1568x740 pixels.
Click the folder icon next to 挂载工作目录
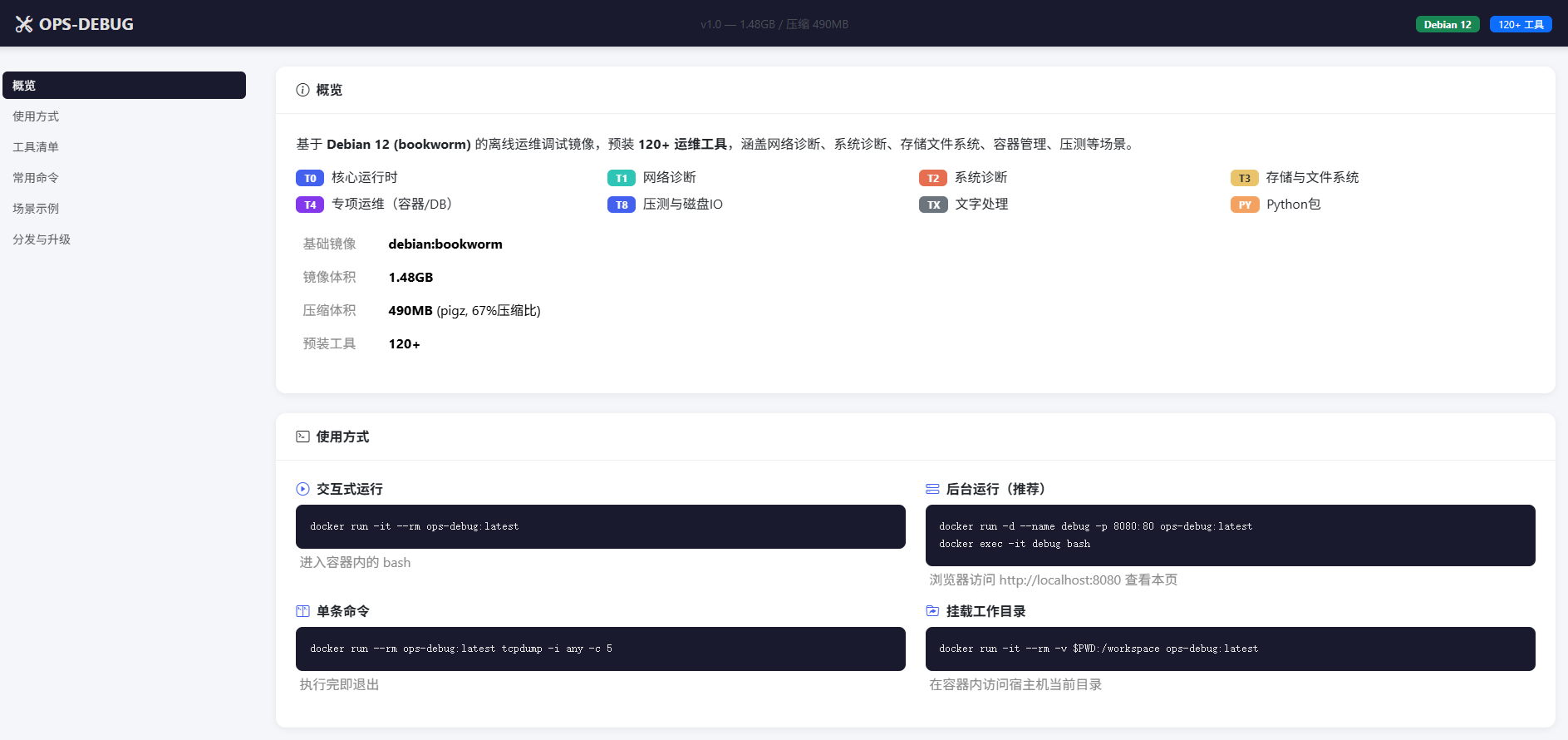click(x=932, y=611)
